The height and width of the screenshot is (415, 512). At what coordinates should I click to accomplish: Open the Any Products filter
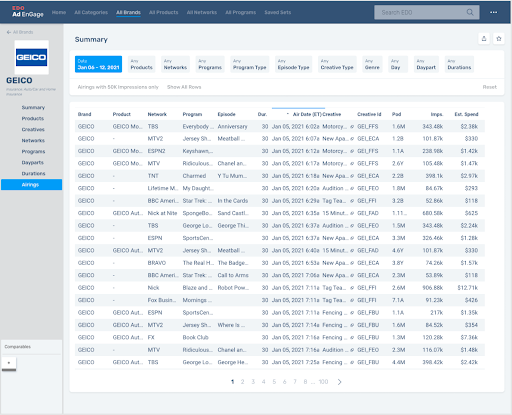click(x=141, y=64)
